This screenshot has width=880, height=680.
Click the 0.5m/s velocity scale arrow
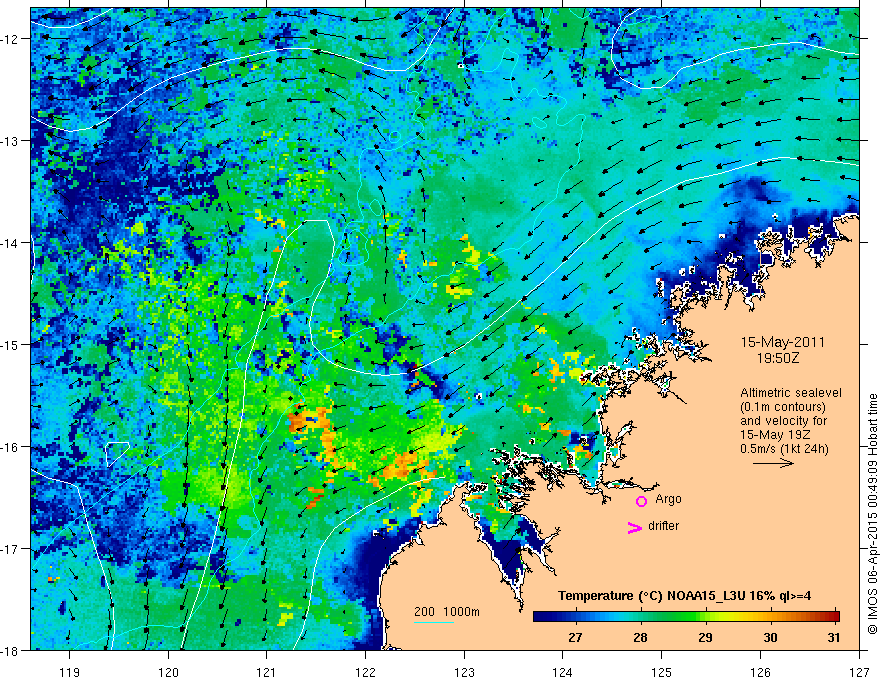[773, 463]
